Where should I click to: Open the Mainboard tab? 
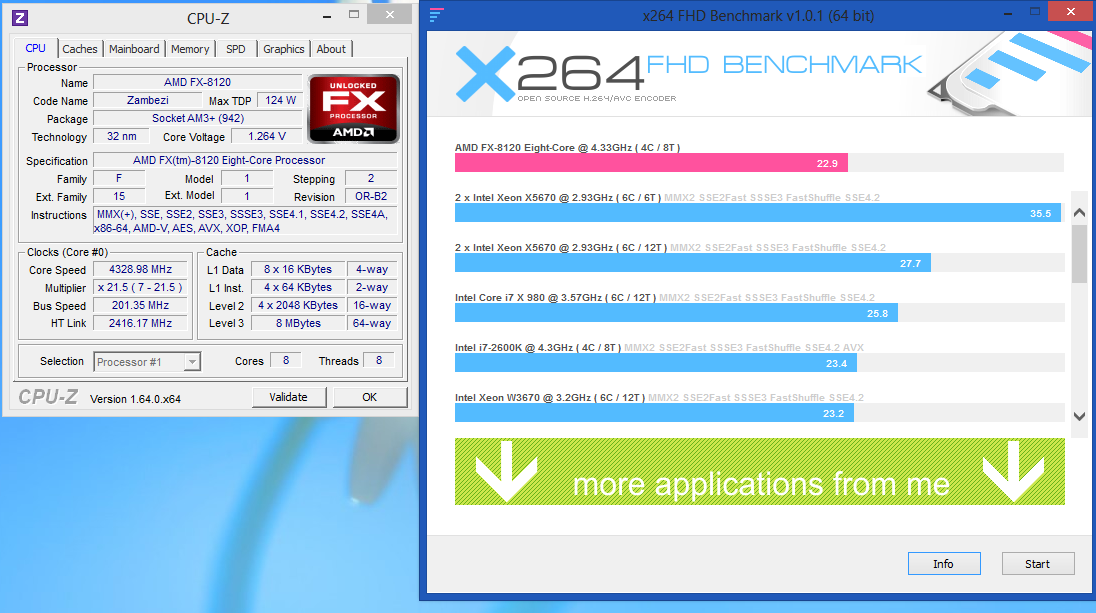tap(134, 49)
